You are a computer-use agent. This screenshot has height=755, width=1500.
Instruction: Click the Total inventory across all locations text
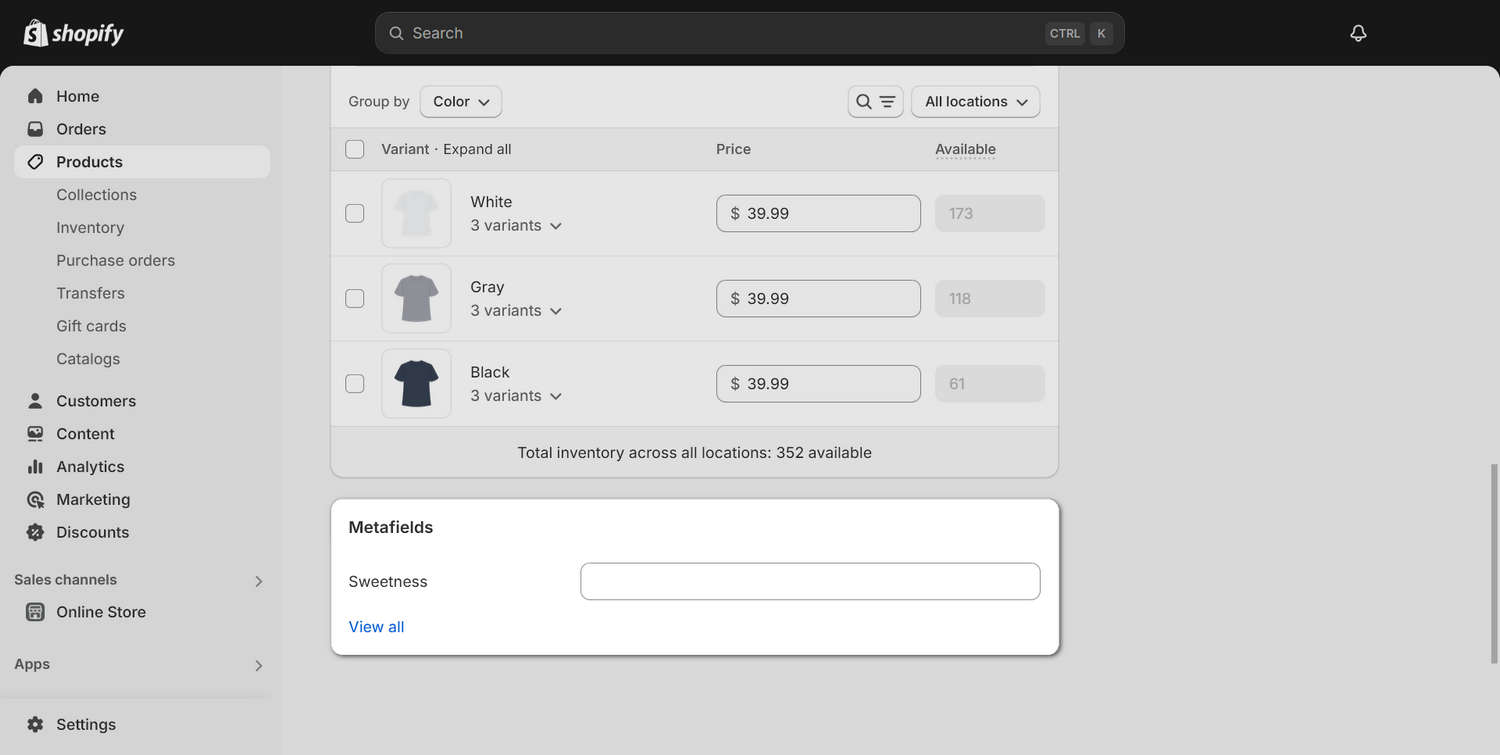(694, 453)
